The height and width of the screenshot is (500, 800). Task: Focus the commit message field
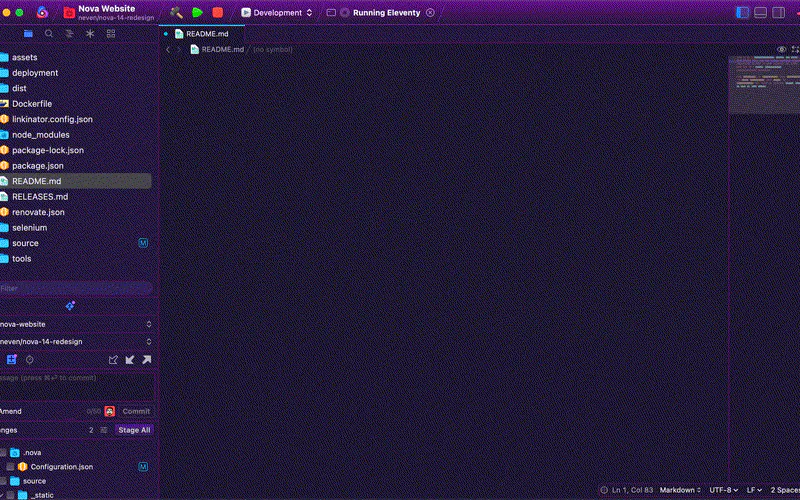77,386
